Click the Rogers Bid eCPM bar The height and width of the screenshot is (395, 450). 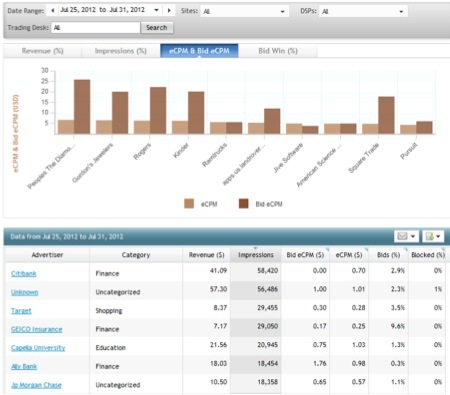tap(158, 111)
